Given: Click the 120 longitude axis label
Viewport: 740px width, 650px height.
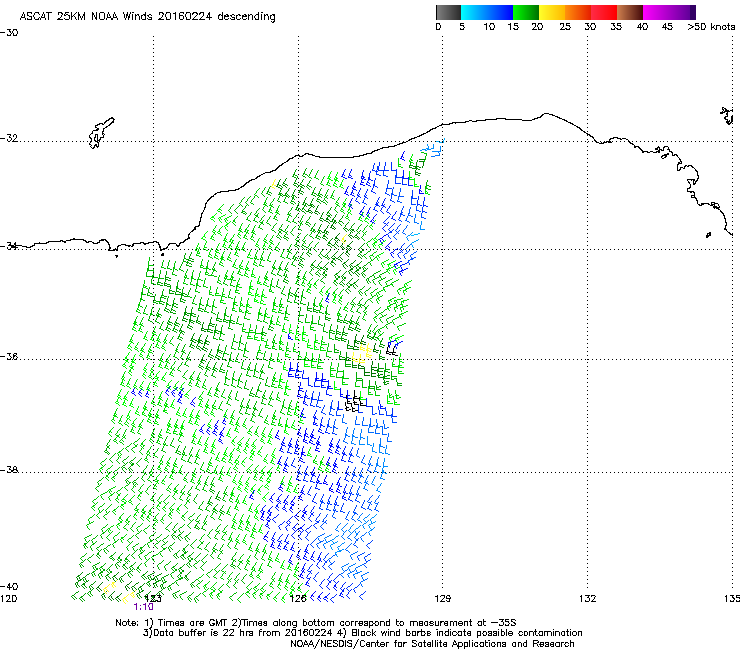Looking at the screenshot, I should (x=8, y=599).
